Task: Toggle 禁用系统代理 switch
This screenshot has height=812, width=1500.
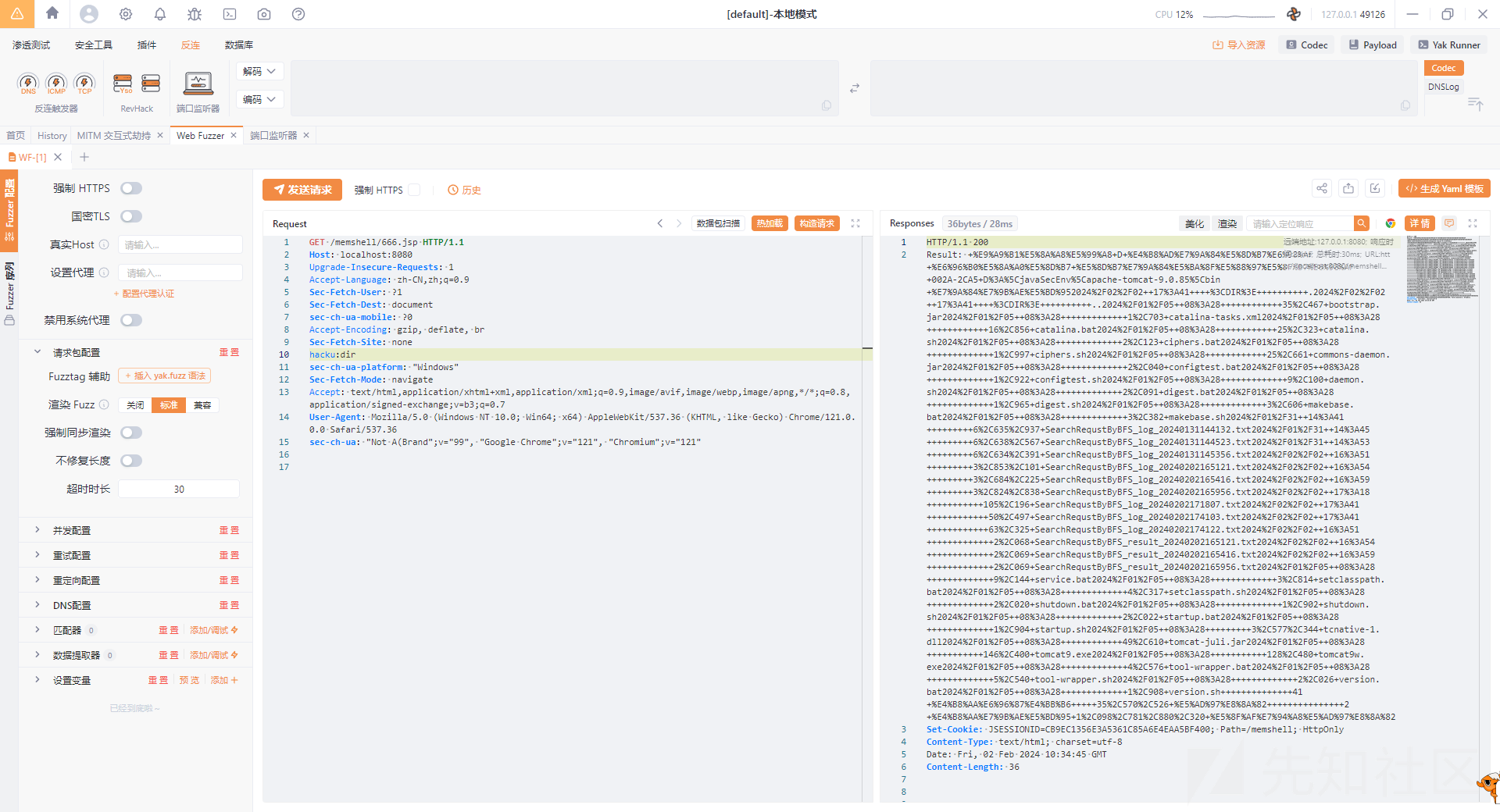Action: [131, 320]
